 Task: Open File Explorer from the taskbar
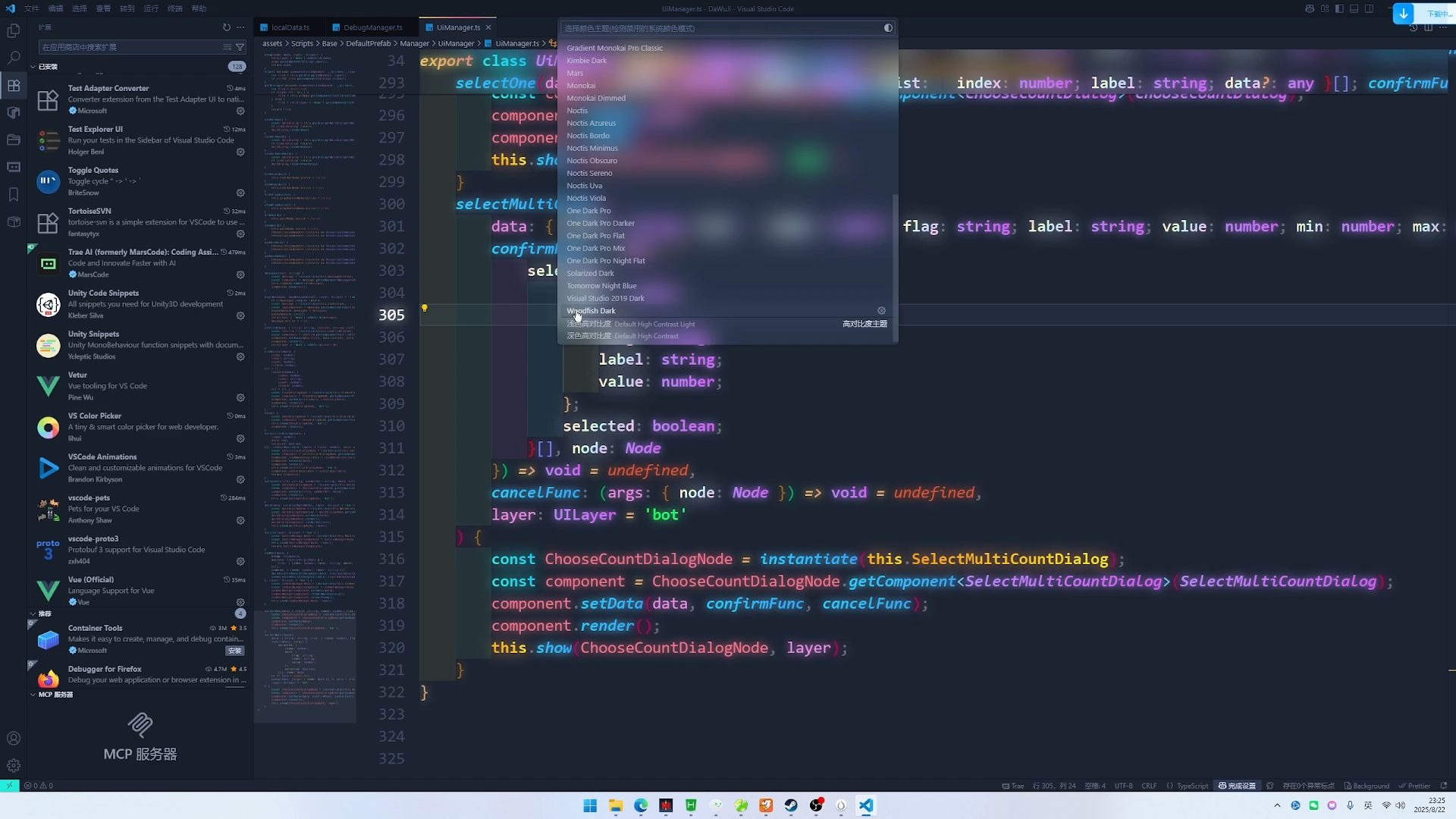(616, 805)
